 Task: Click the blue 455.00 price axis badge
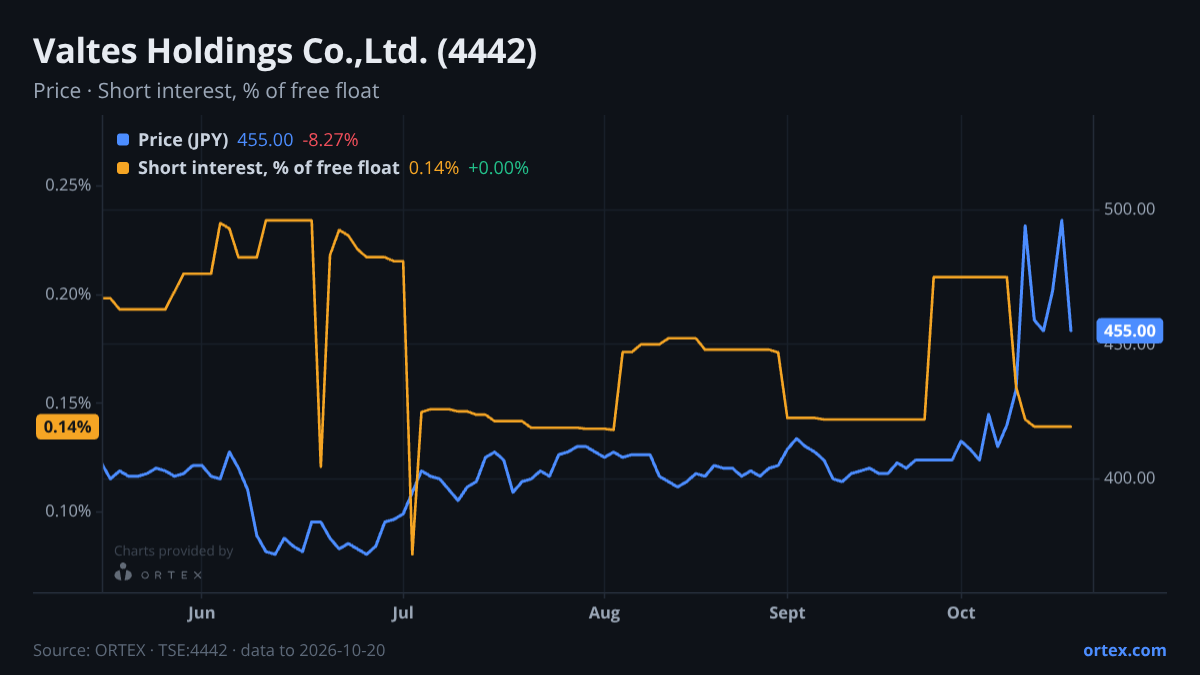click(1130, 330)
